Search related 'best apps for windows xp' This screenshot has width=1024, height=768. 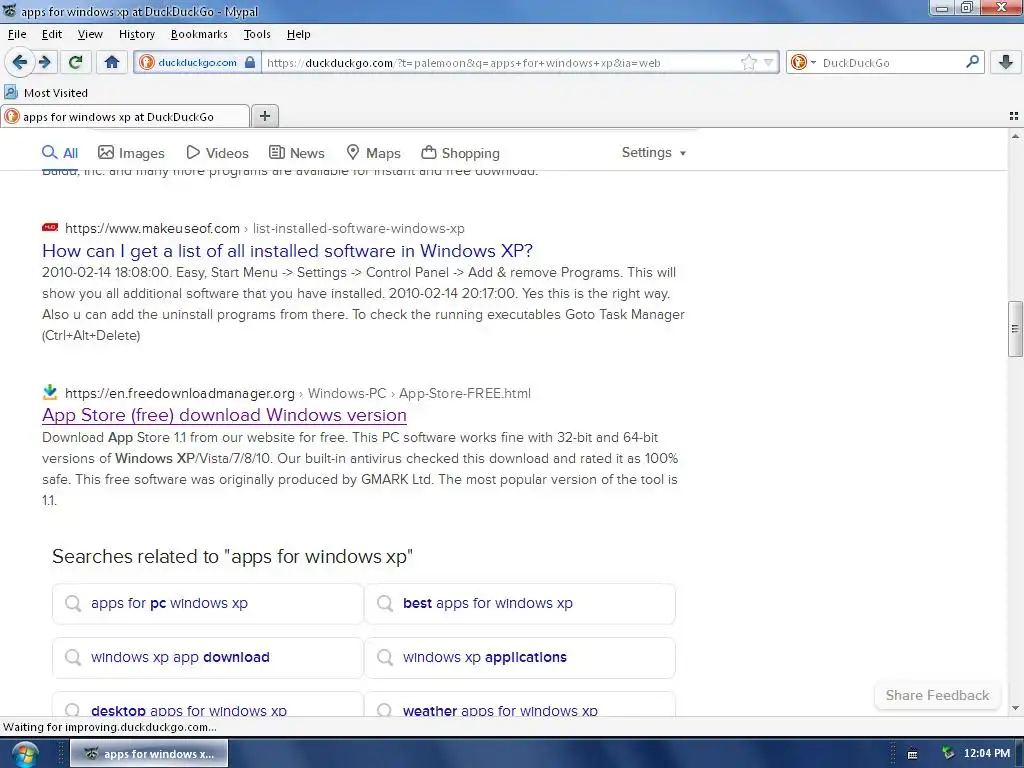[x=520, y=603]
